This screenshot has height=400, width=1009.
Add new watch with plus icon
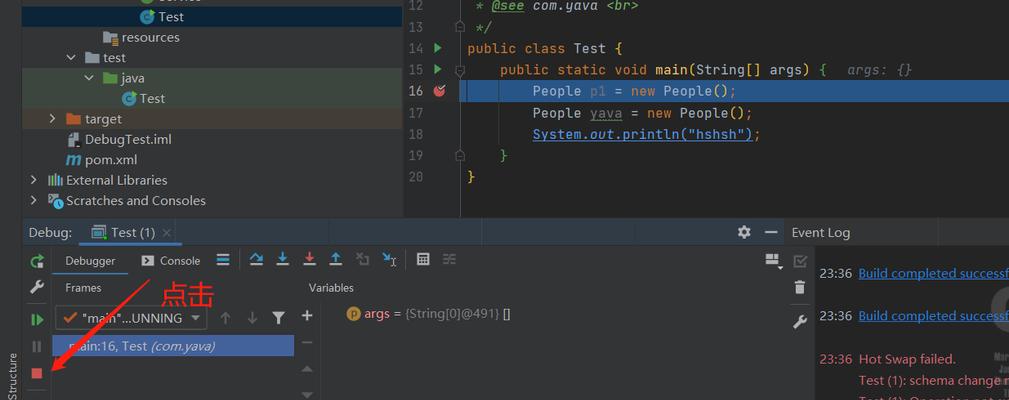[x=307, y=316]
